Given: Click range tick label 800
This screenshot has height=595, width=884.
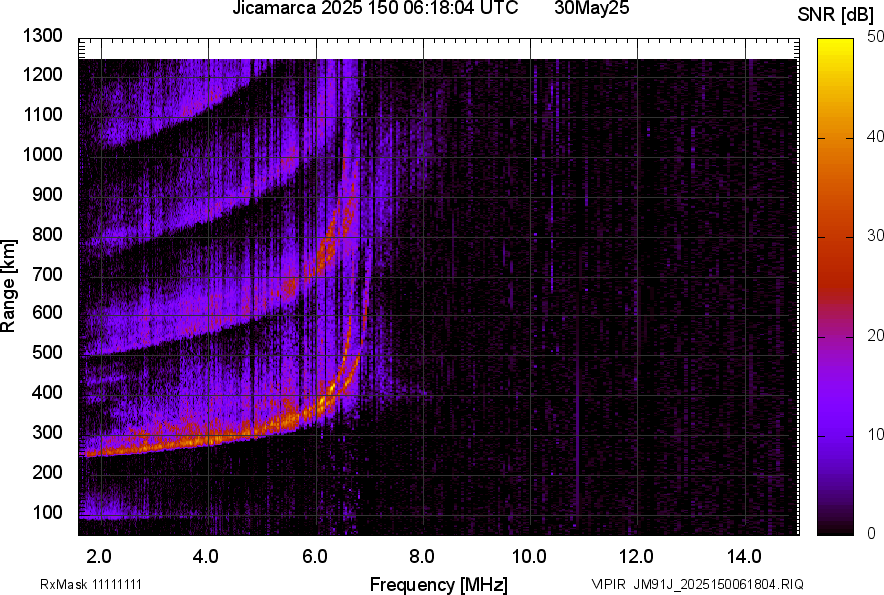Looking at the screenshot, I should tap(47, 234).
